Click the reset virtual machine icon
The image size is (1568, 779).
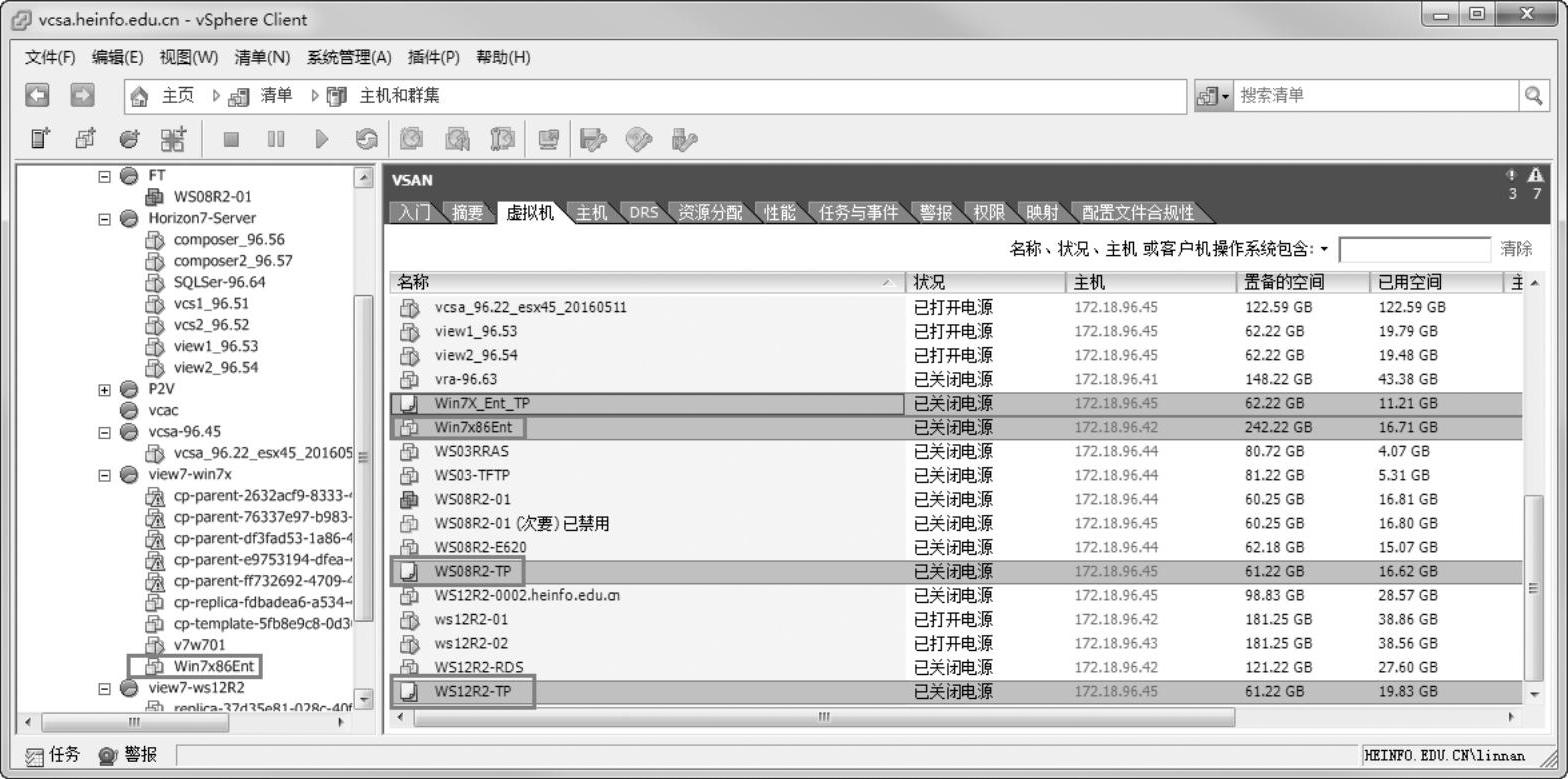click(367, 140)
